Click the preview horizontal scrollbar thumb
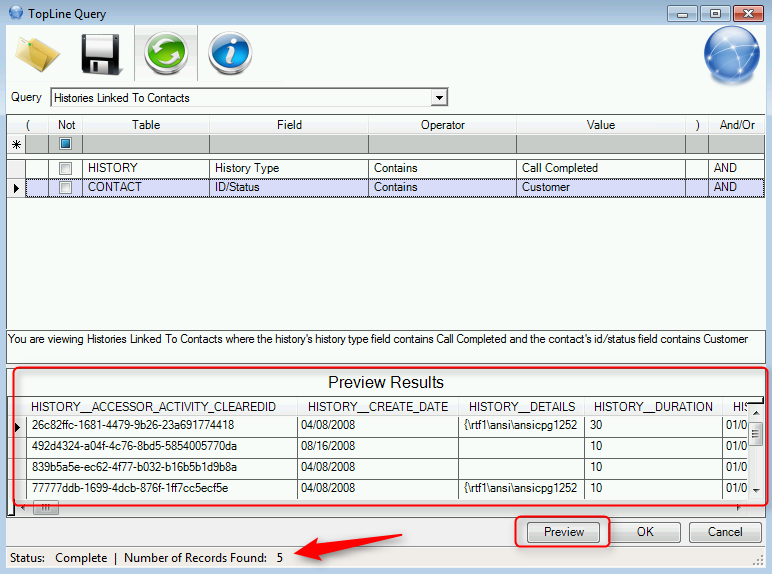This screenshot has height=574, width=772. [x=45, y=507]
